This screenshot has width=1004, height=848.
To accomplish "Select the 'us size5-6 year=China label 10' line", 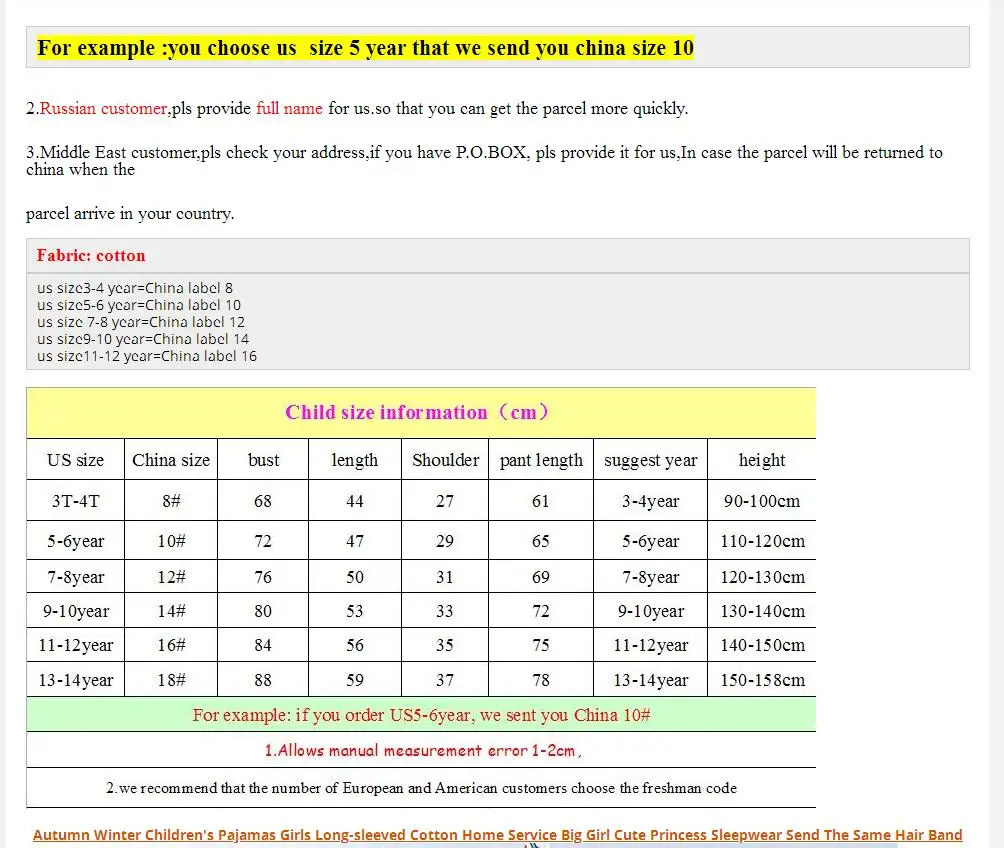I will pos(139,305).
